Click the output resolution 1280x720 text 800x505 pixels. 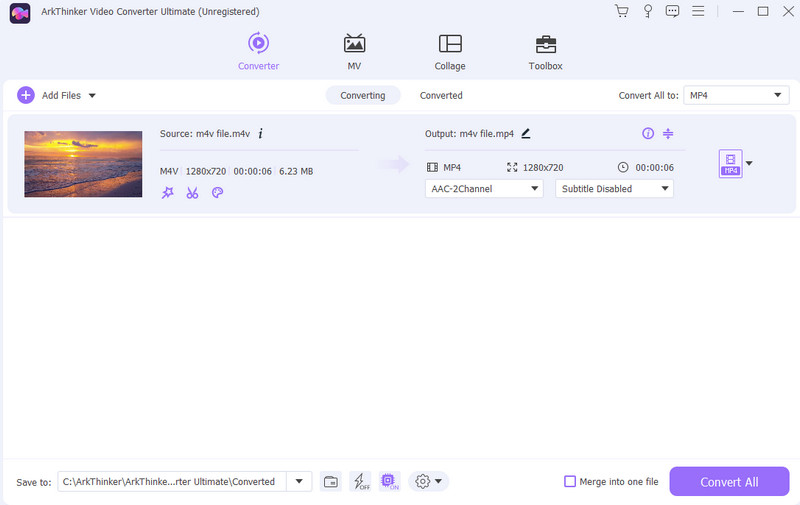point(543,167)
